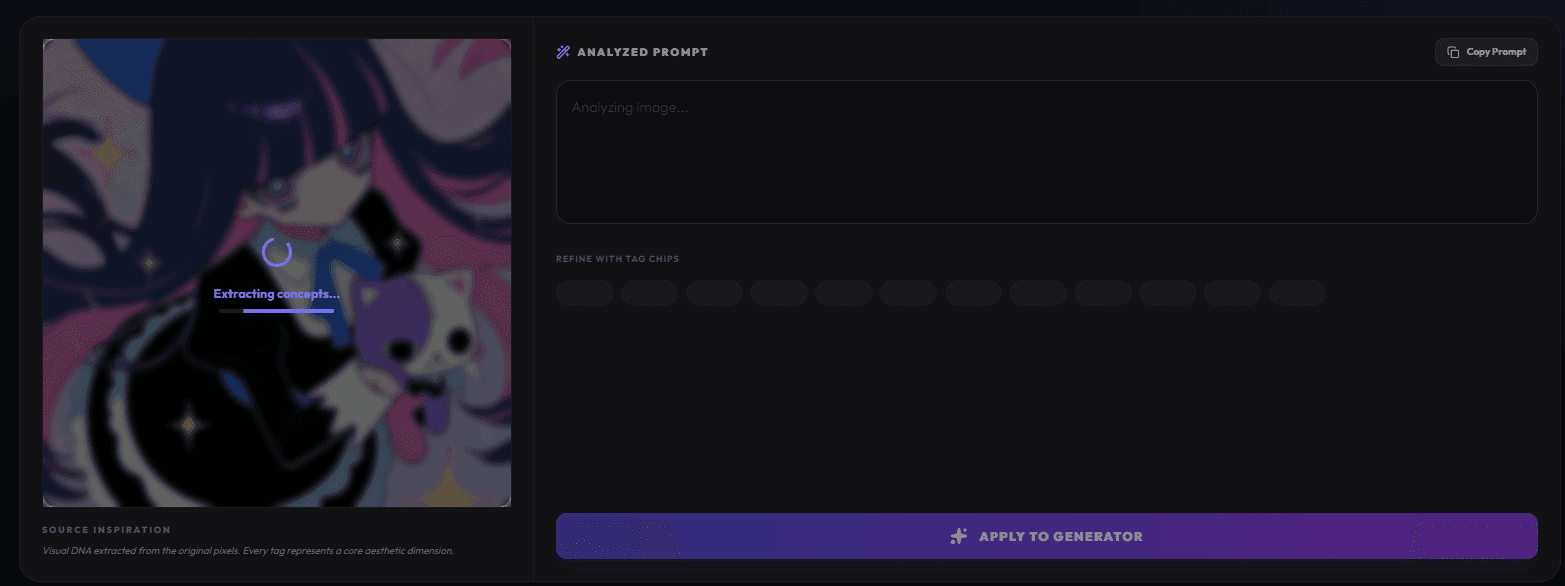The image size is (1565, 586).
Task: Click the sparkle icon on Apply to Generator
Action: coord(958,537)
